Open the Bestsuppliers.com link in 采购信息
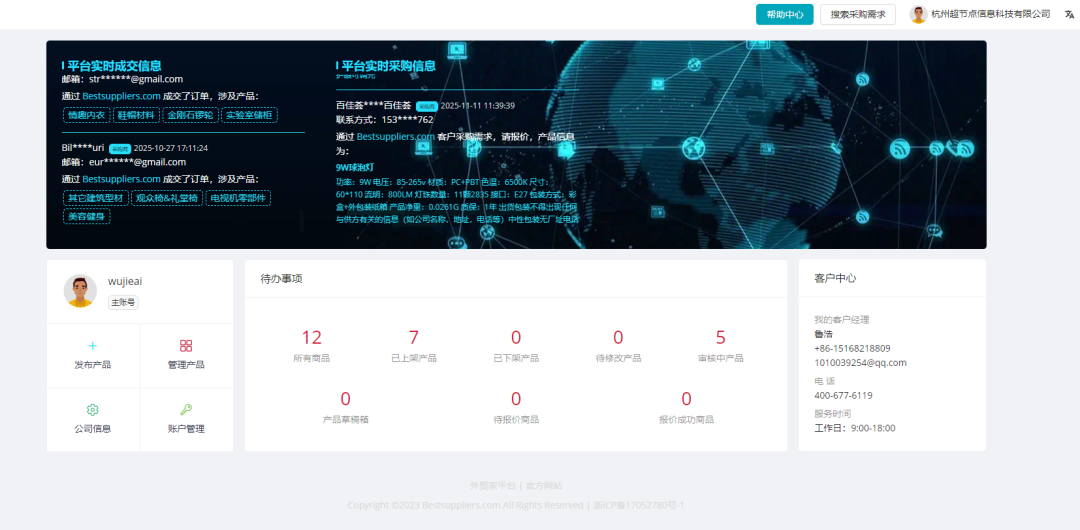 coord(396,137)
